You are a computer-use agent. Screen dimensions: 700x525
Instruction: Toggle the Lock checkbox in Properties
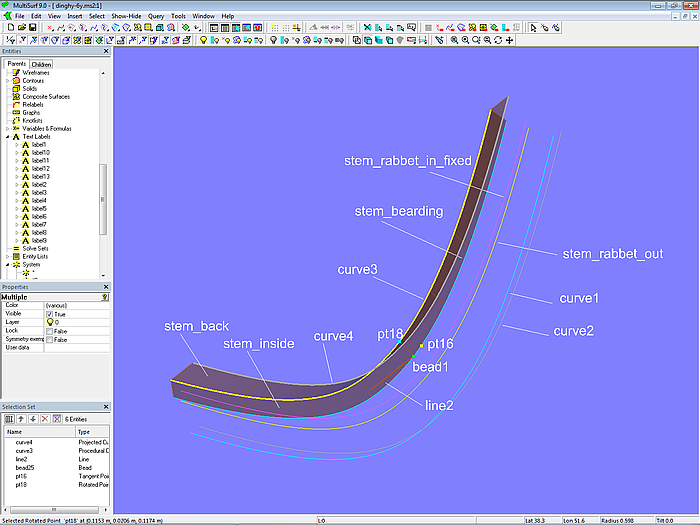[49, 331]
